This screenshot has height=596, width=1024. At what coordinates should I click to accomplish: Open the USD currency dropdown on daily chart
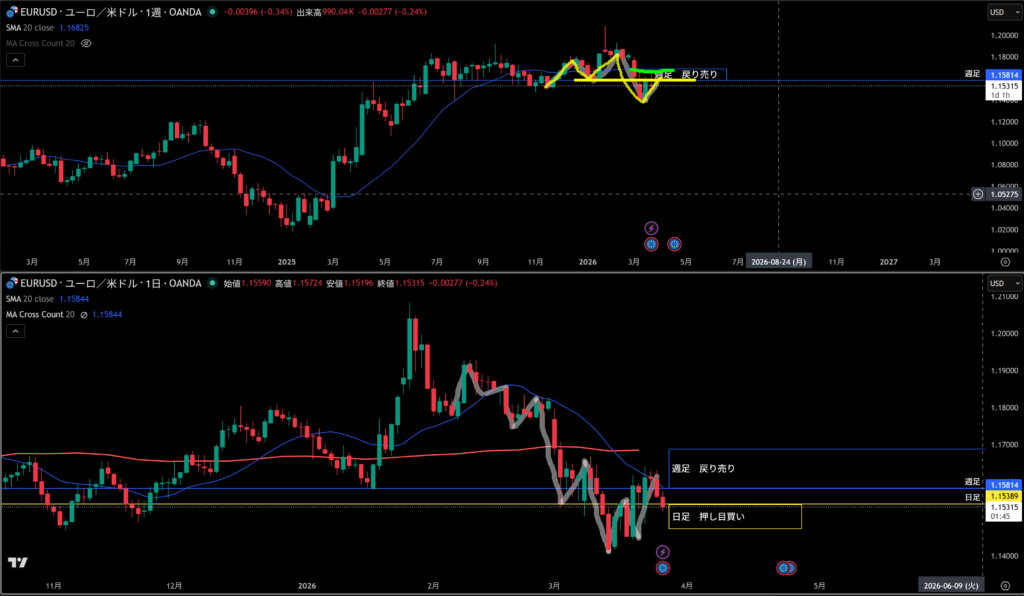pos(1000,284)
